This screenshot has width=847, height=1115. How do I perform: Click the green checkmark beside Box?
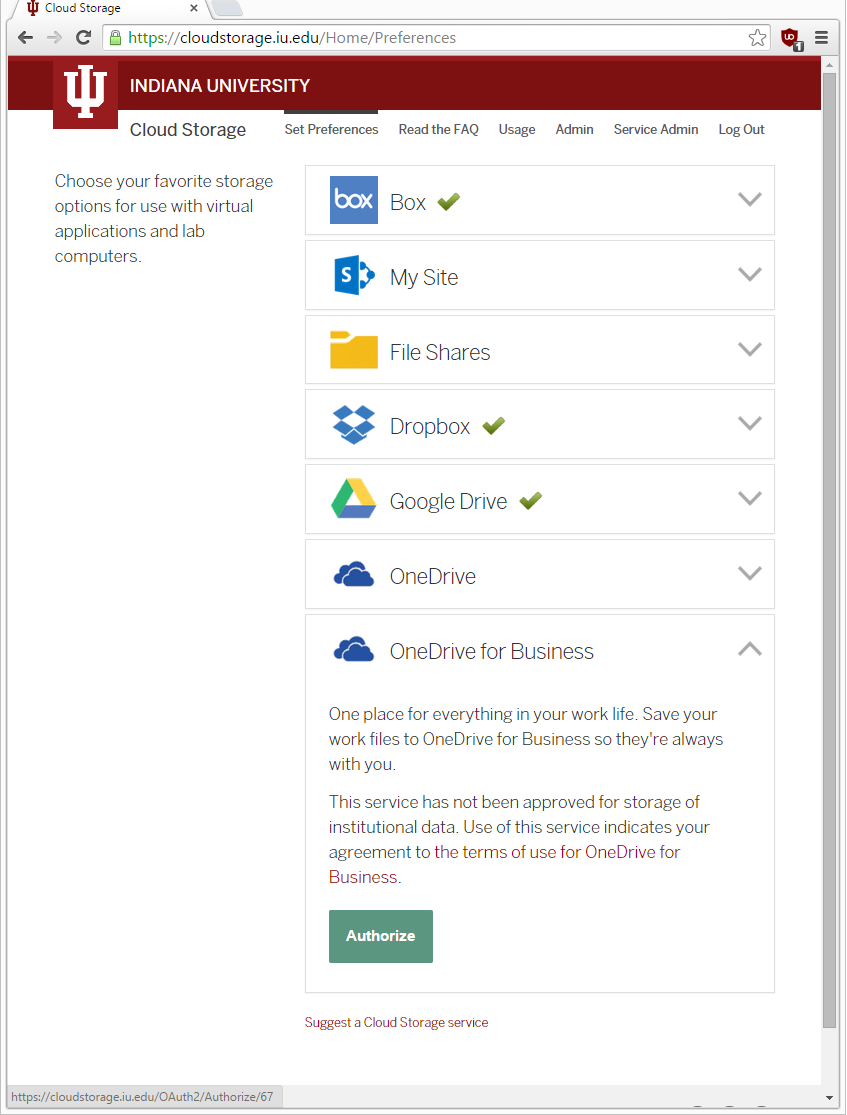(449, 202)
